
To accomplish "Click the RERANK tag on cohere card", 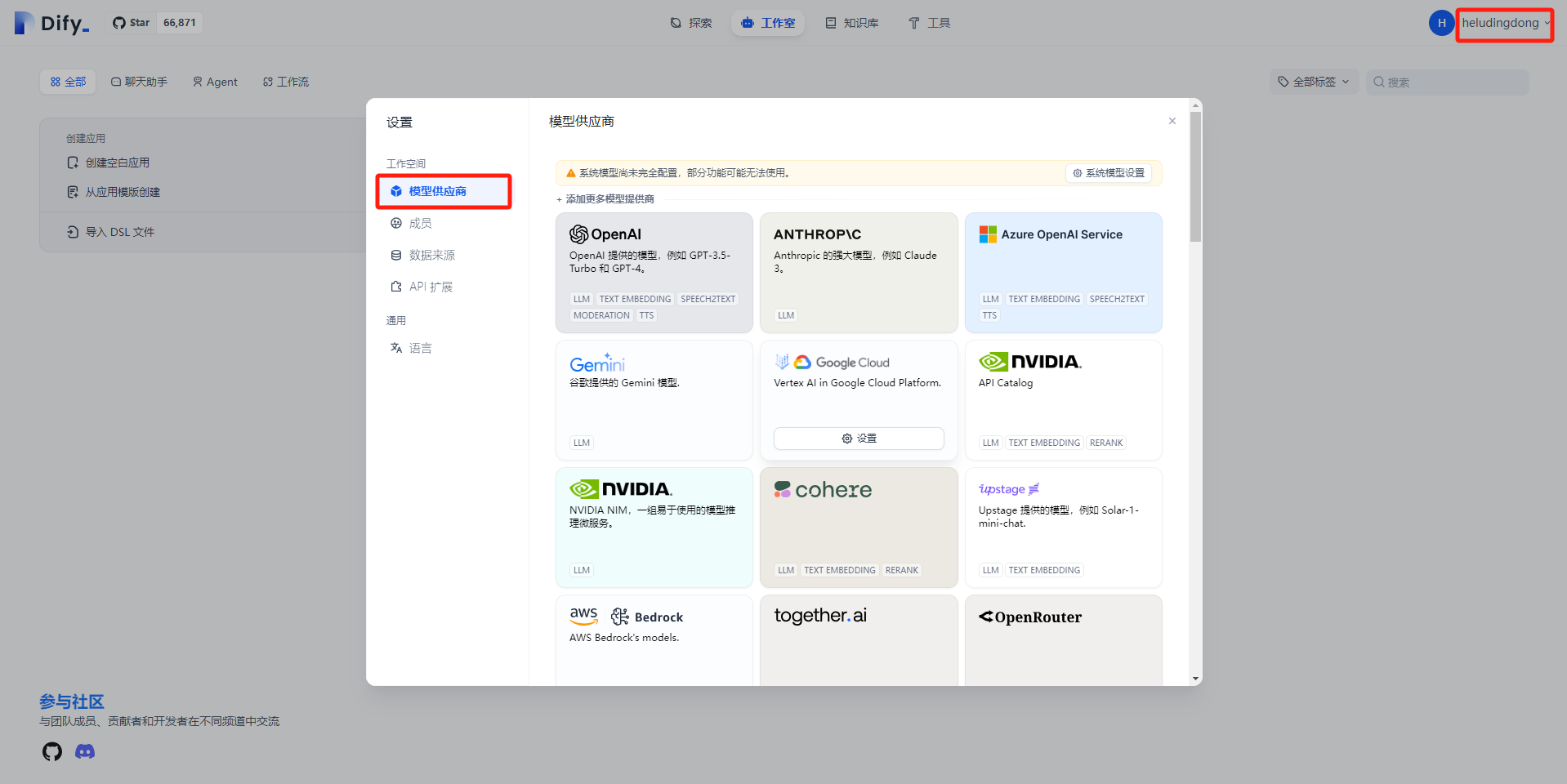I will click(x=902, y=570).
